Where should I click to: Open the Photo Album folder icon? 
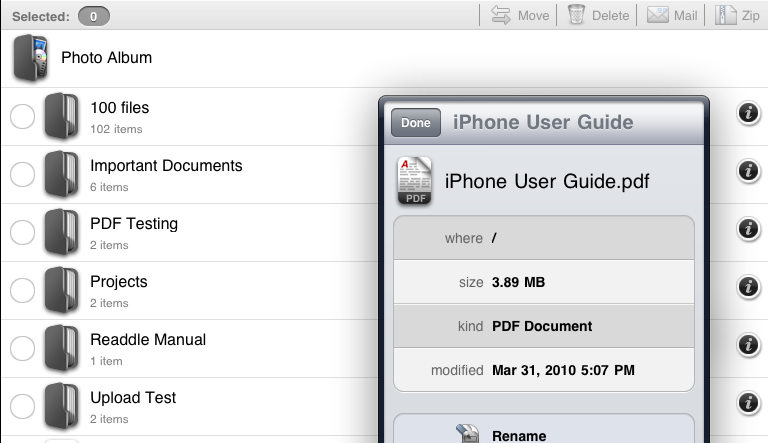(30, 58)
